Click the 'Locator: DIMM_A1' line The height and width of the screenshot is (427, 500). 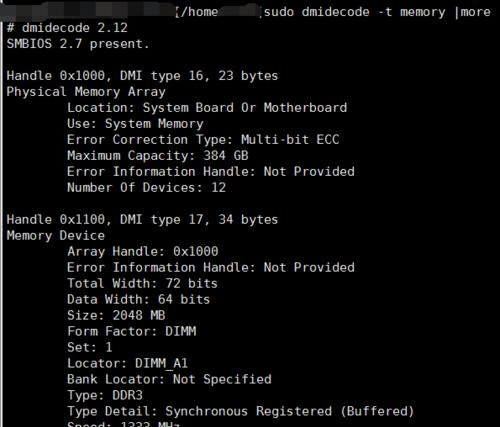(128, 363)
